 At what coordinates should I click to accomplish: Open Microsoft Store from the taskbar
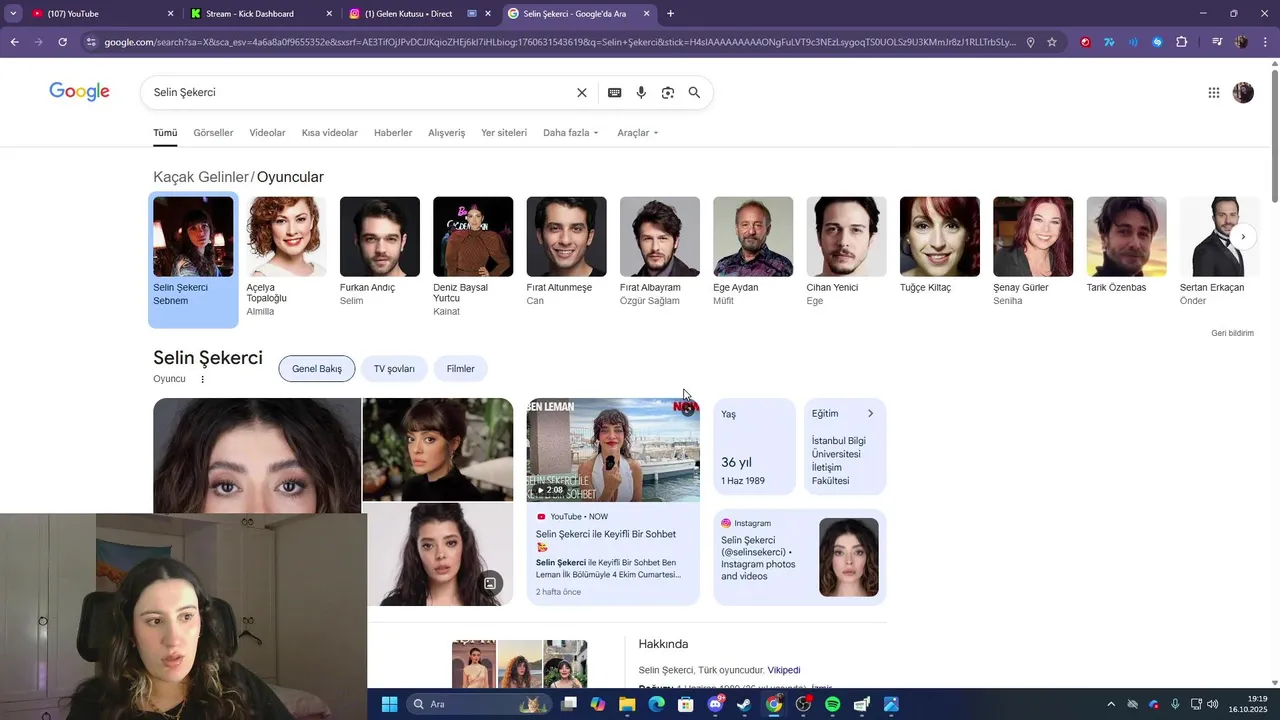coord(686,704)
